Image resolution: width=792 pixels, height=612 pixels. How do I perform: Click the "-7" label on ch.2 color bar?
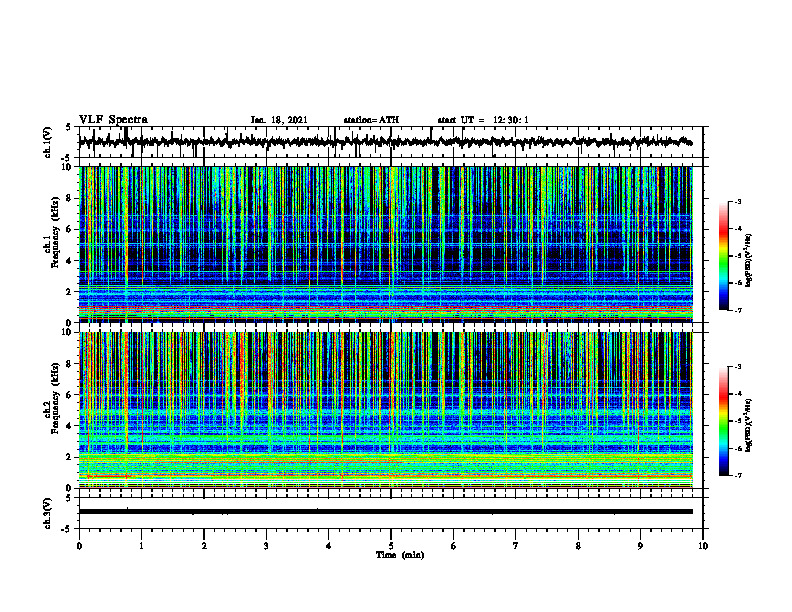pos(737,476)
